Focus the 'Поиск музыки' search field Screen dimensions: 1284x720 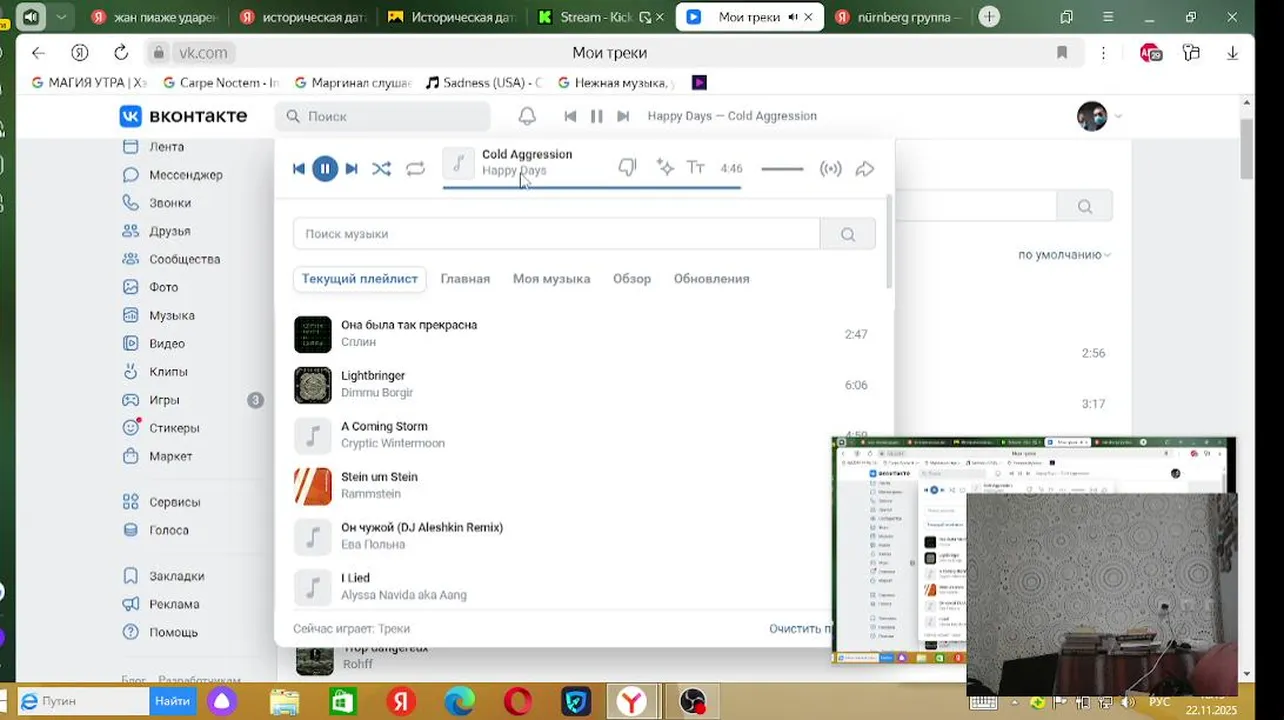pyautogui.click(x=556, y=234)
